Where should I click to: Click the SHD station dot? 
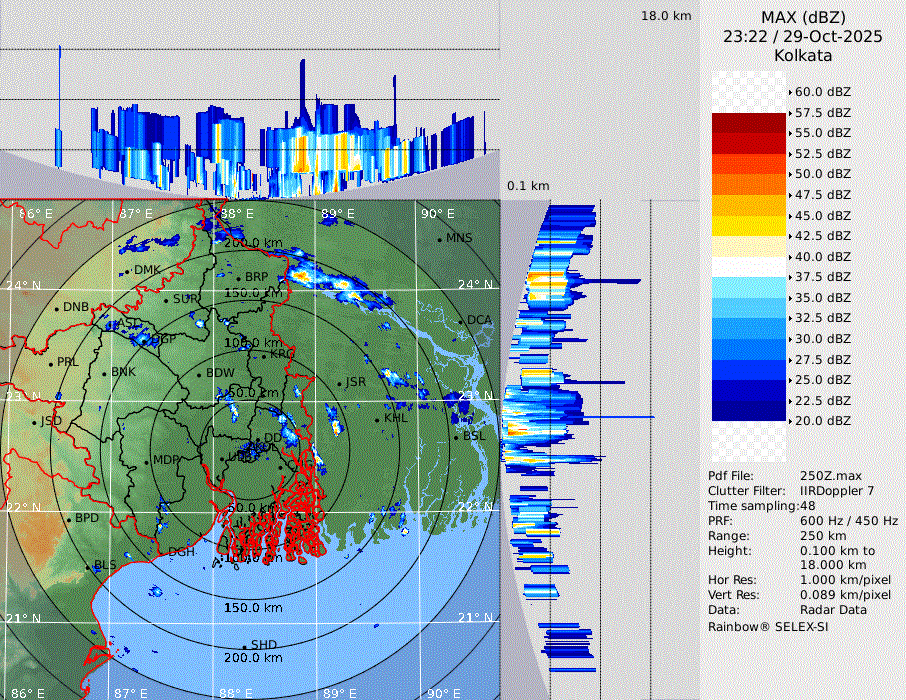(244, 646)
